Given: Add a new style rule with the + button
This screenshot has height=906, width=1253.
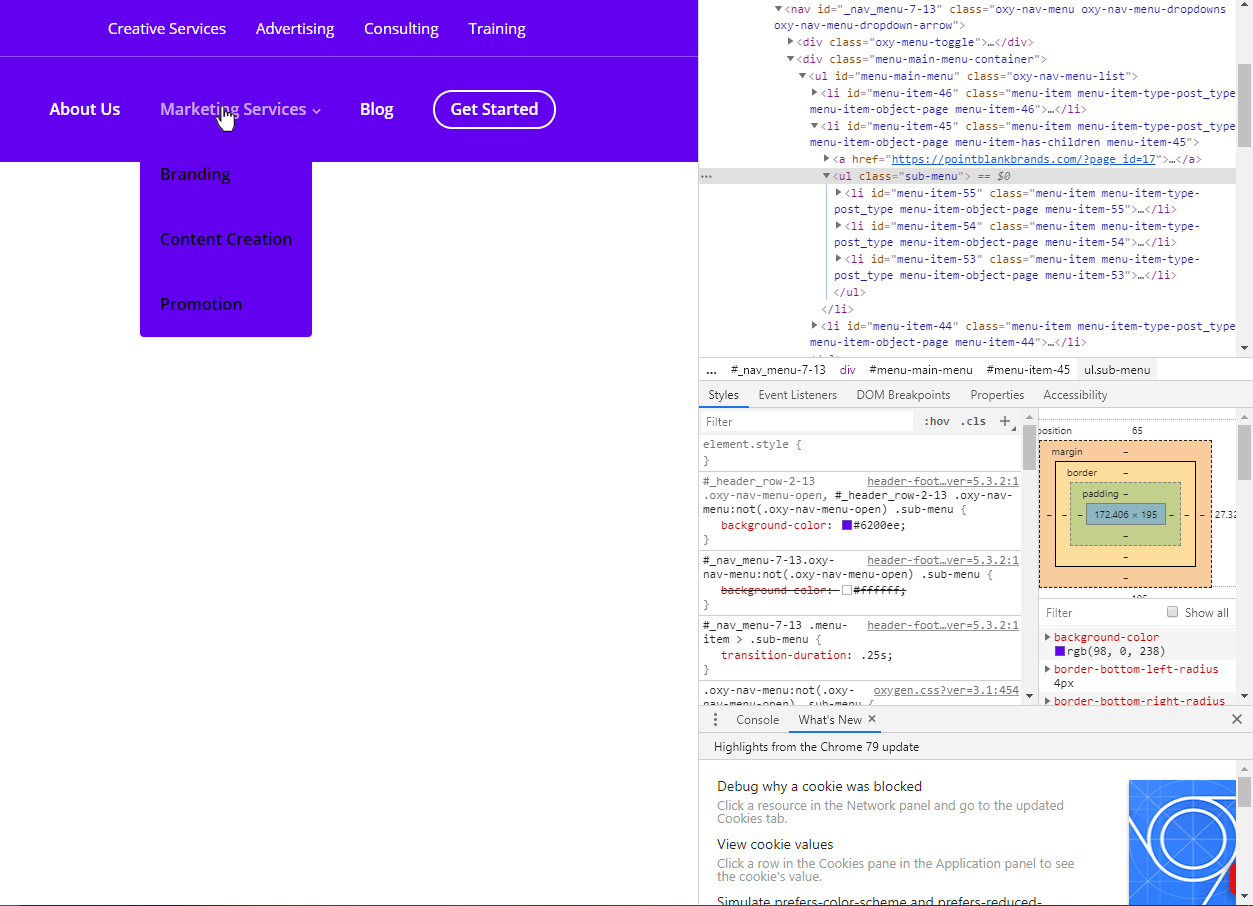Looking at the screenshot, I should coord(1004,420).
